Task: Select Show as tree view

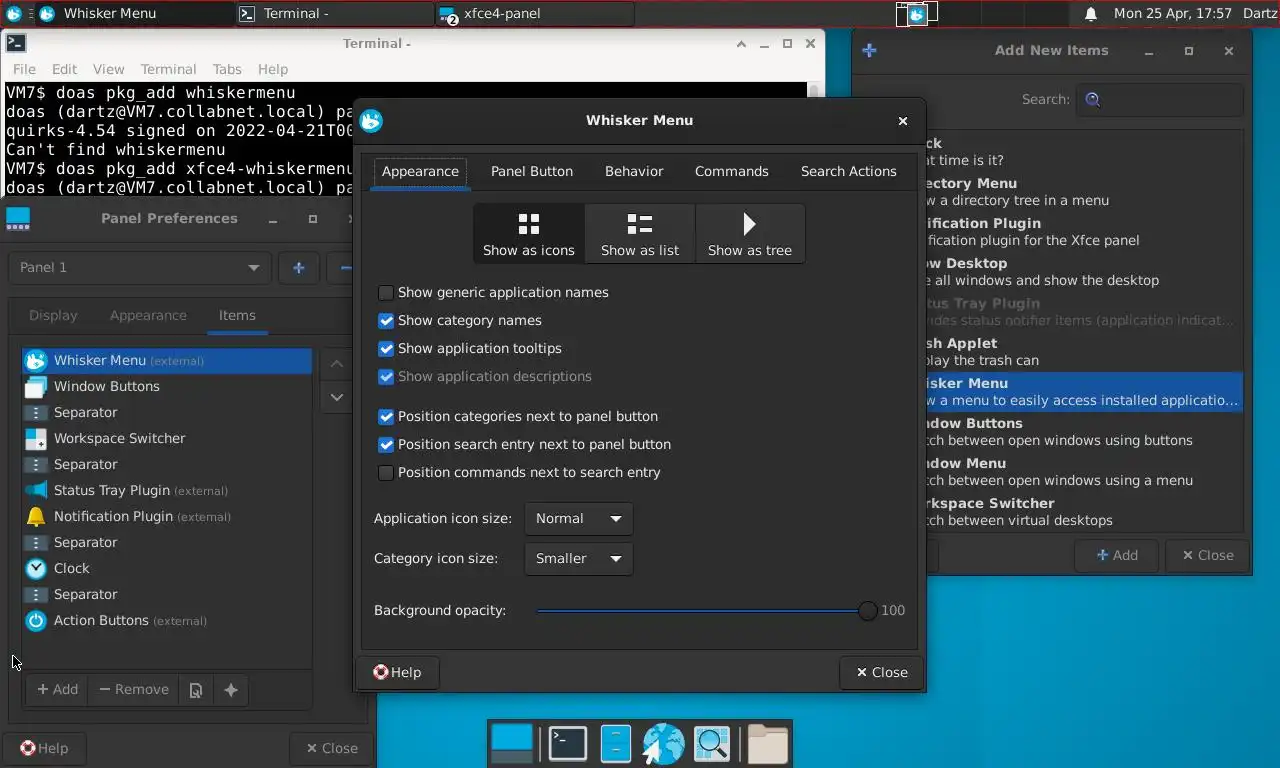Action: coord(750,233)
